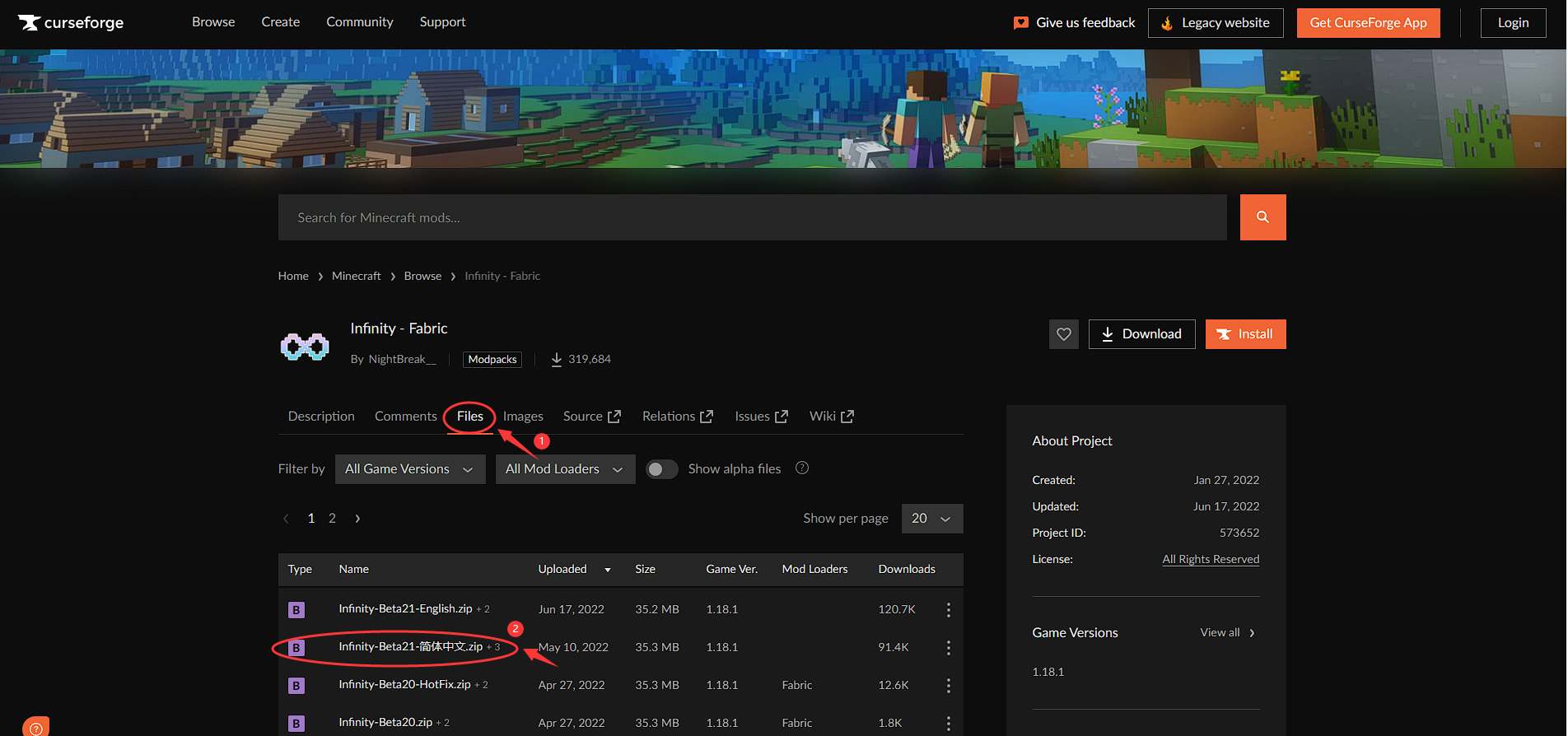Click Get CurseForge App button
Viewport: 1568px width, 736px height.
point(1368,23)
